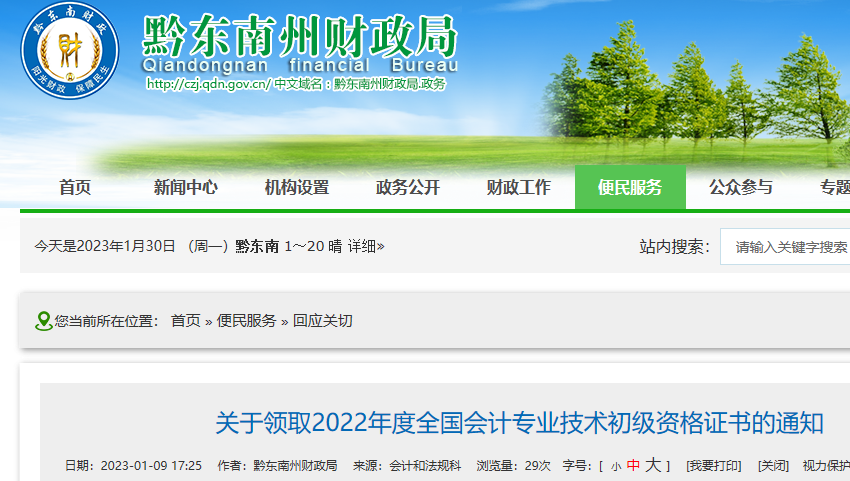Click 回应关切 in the breadcrumb trail
Viewport: 850px width, 481px height.
(323, 320)
